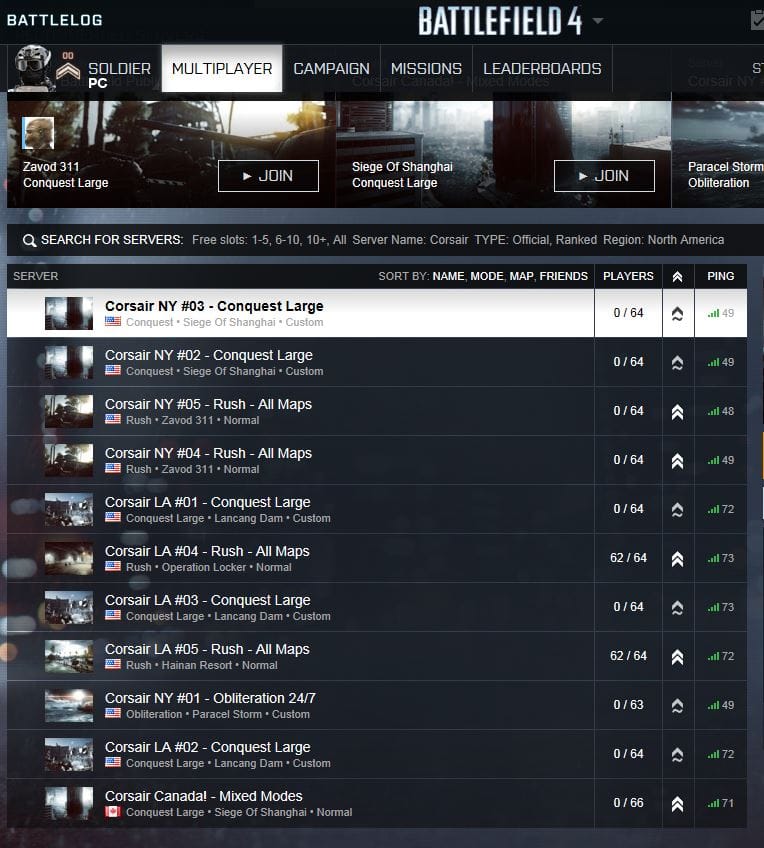Viewport: 764px width, 848px height.
Task: Click the soldier avatar icon next to Soldier tab
Action: (33, 68)
